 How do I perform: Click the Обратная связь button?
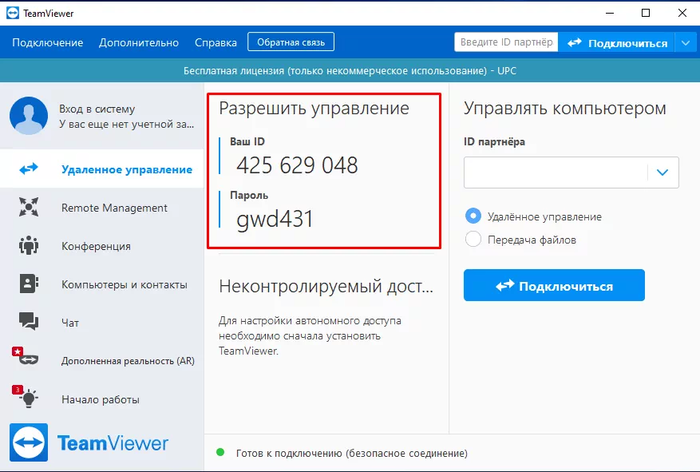pos(291,42)
